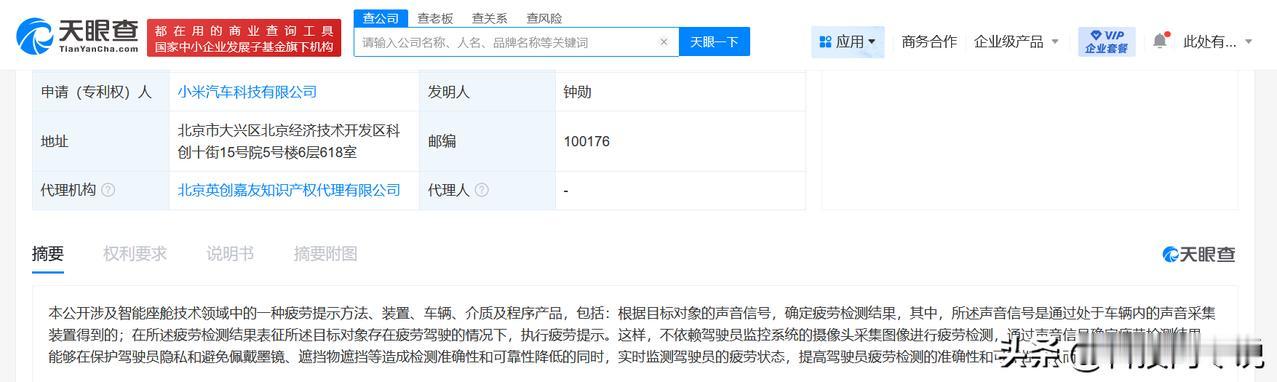Click the 发明人 label cell

(x=487, y=92)
